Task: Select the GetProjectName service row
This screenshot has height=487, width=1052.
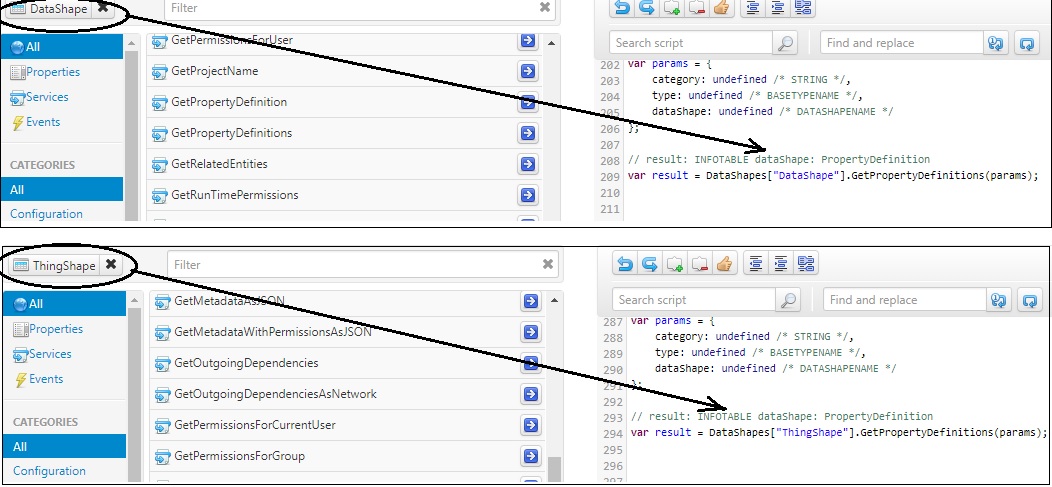Action: 344,71
